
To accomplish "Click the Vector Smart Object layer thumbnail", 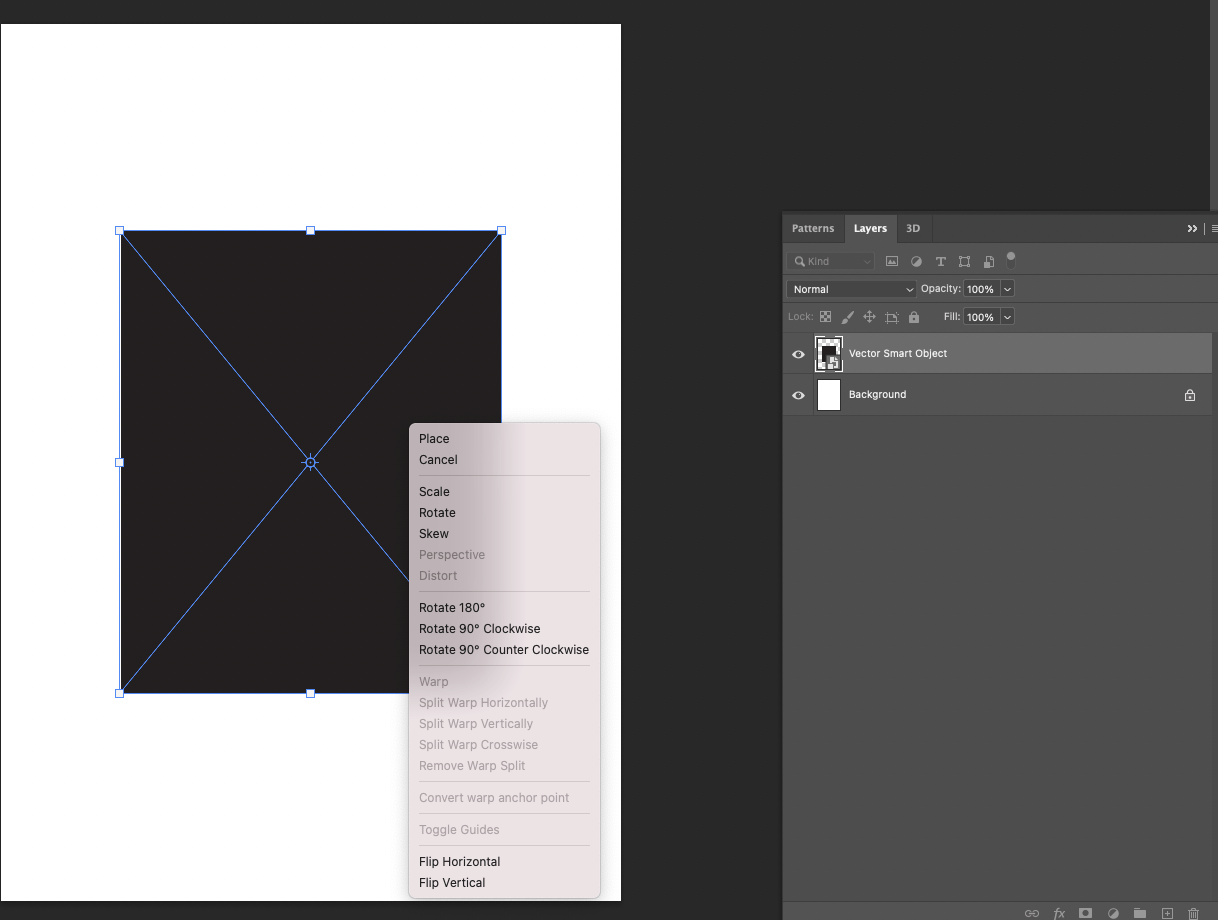I will 828,354.
